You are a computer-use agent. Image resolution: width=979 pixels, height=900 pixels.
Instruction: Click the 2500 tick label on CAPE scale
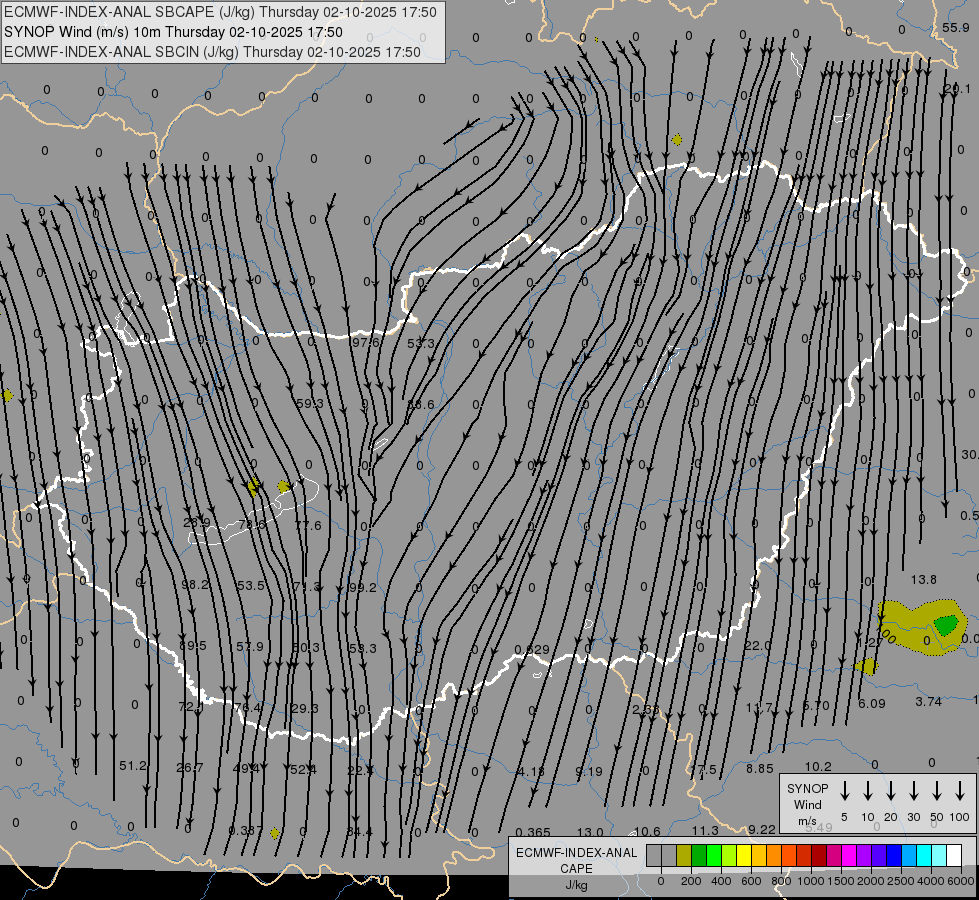900,881
